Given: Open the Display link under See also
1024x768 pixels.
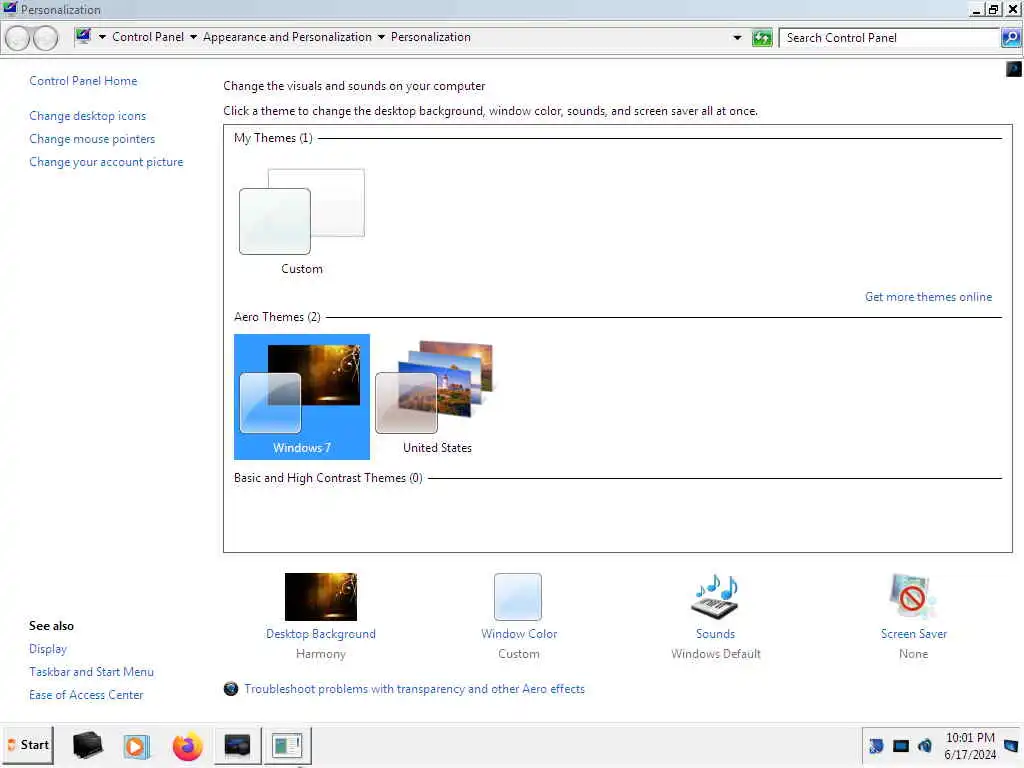Looking at the screenshot, I should tap(48, 649).
